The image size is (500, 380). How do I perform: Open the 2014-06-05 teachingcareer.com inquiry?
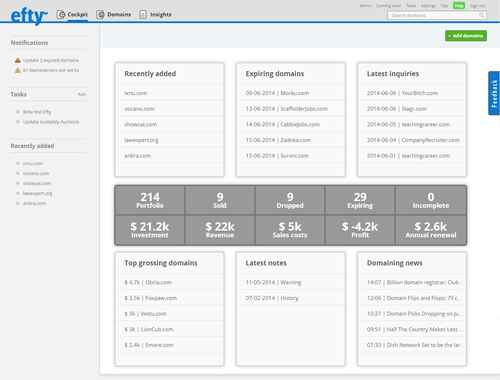tap(408, 124)
